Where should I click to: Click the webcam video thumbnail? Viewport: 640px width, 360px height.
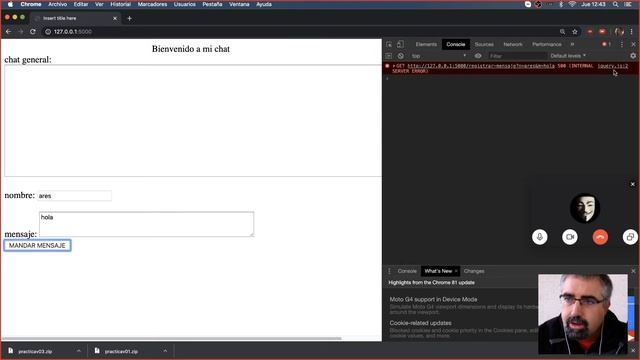click(x=583, y=314)
